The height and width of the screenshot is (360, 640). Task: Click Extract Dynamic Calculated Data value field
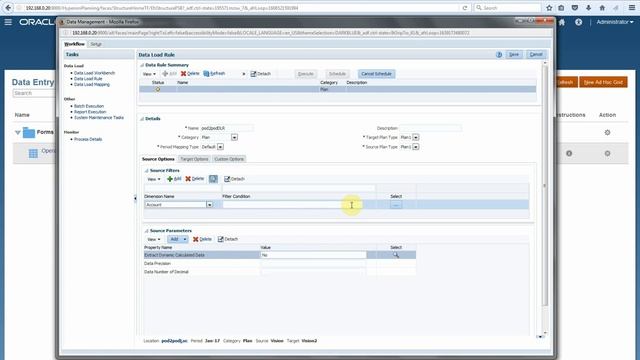(x=313, y=255)
